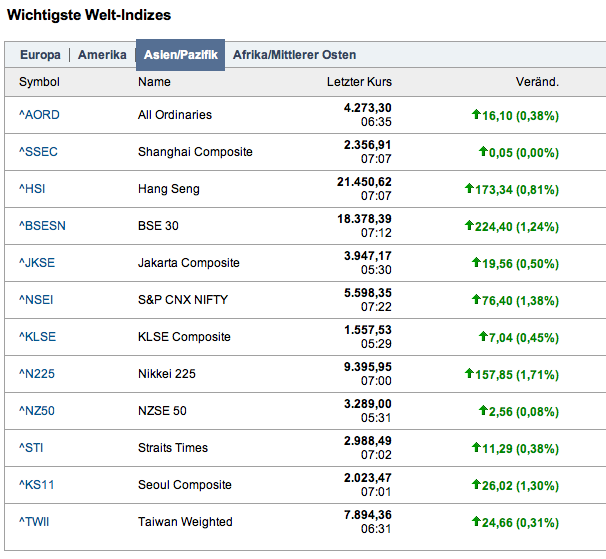Open the ^NZ50 symbol link
Image resolution: width=606 pixels, height=559 pixels.
tap(37, 411)
